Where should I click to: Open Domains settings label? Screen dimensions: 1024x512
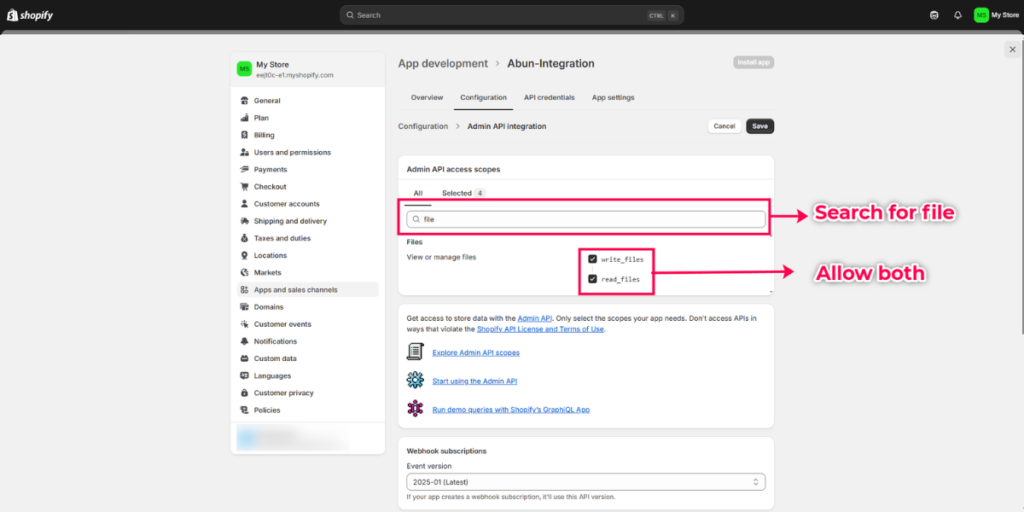268,307
